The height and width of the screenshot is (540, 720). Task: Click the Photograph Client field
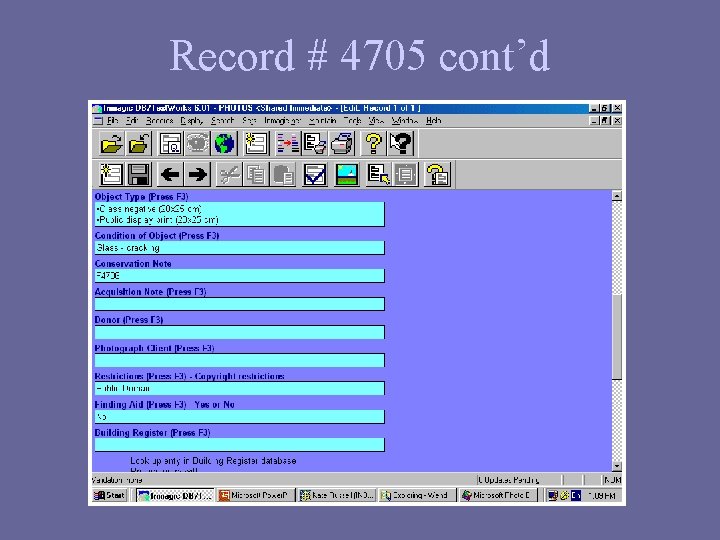click(x=239, y=360)
